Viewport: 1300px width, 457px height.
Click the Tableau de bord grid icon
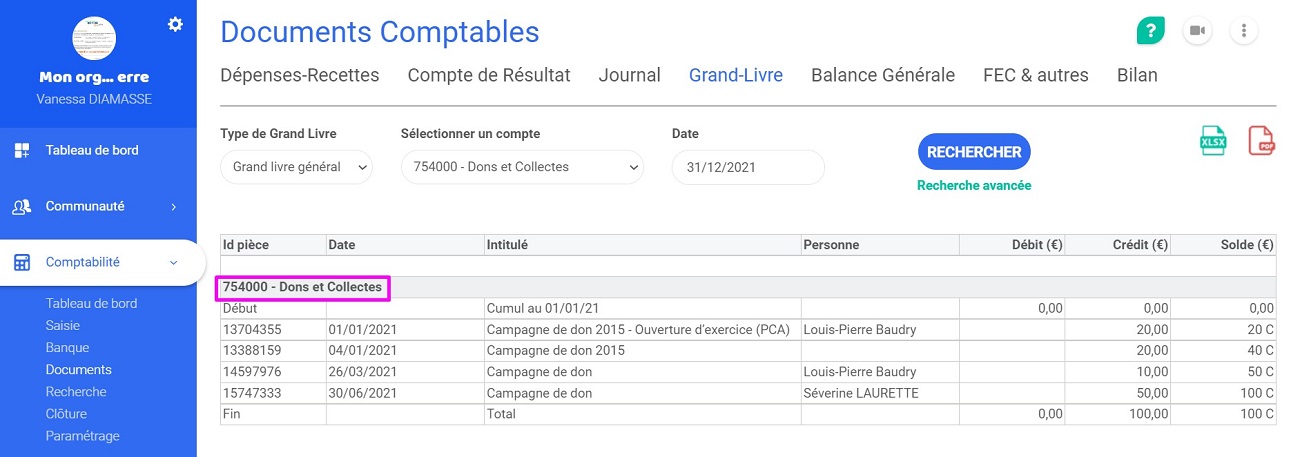(21, 151)
